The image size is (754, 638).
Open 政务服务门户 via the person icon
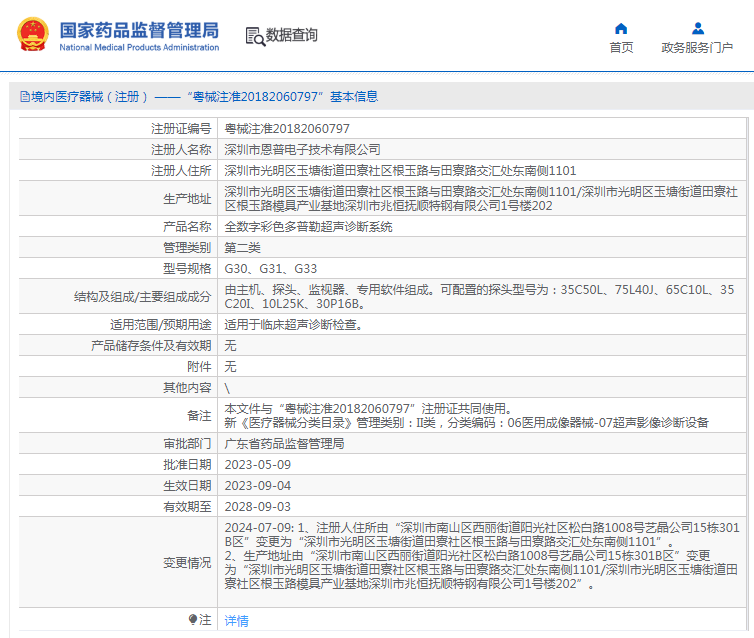tap(698, 29)
